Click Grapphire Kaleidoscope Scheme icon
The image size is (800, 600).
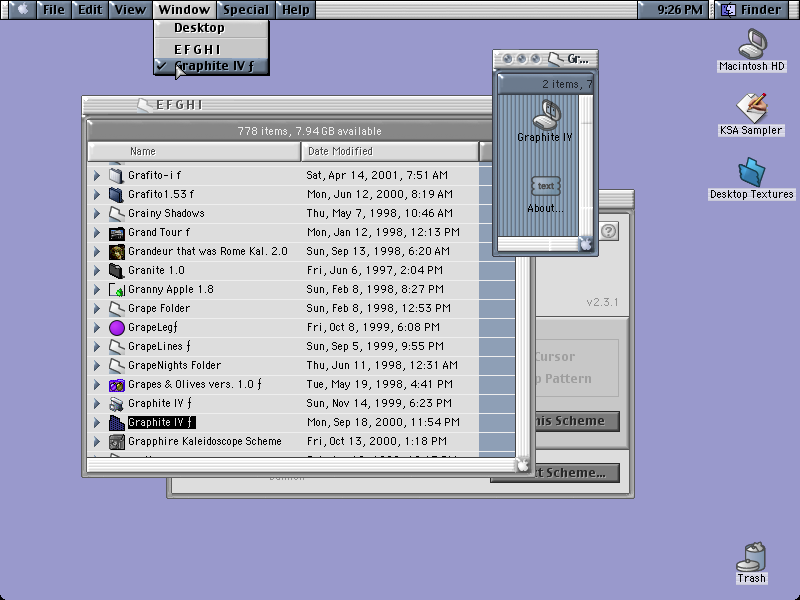(116, 442)
